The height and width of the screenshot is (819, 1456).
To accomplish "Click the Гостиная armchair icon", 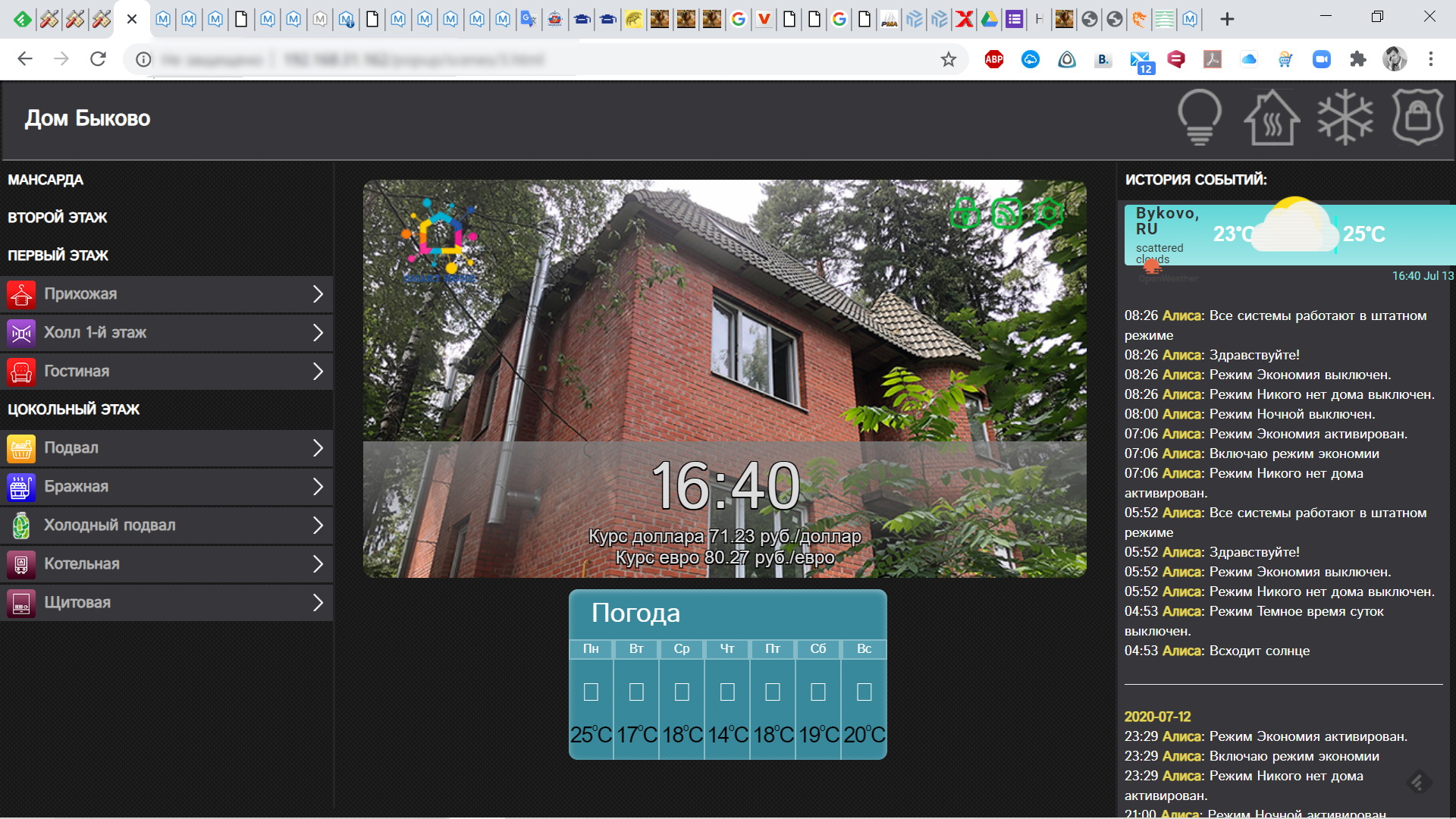I will (21, 372).
